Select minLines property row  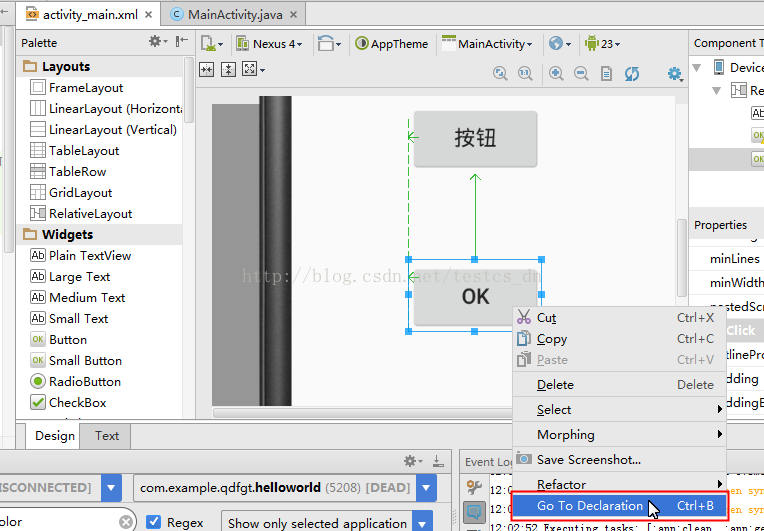pyautogui.click(x=726, y=259)
